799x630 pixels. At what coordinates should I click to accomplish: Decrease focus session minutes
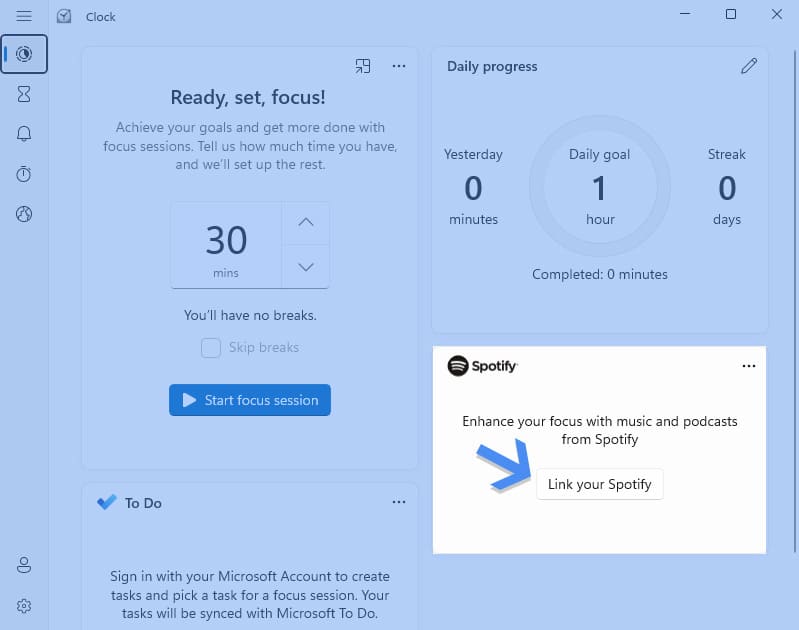pyautogui.click(x=306, y=266)
